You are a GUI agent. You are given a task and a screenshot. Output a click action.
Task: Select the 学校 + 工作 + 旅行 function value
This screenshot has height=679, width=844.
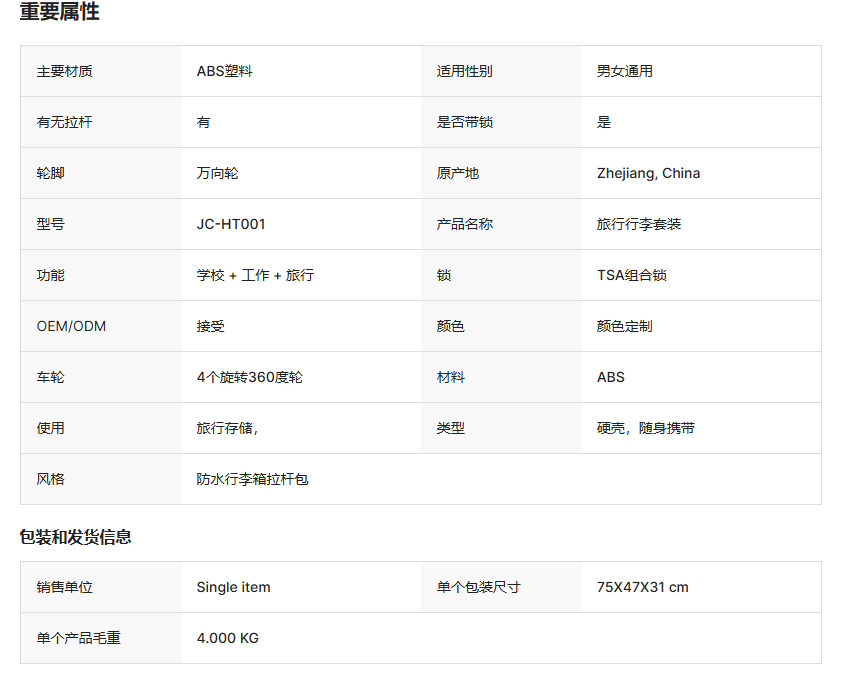click(255, 275)
